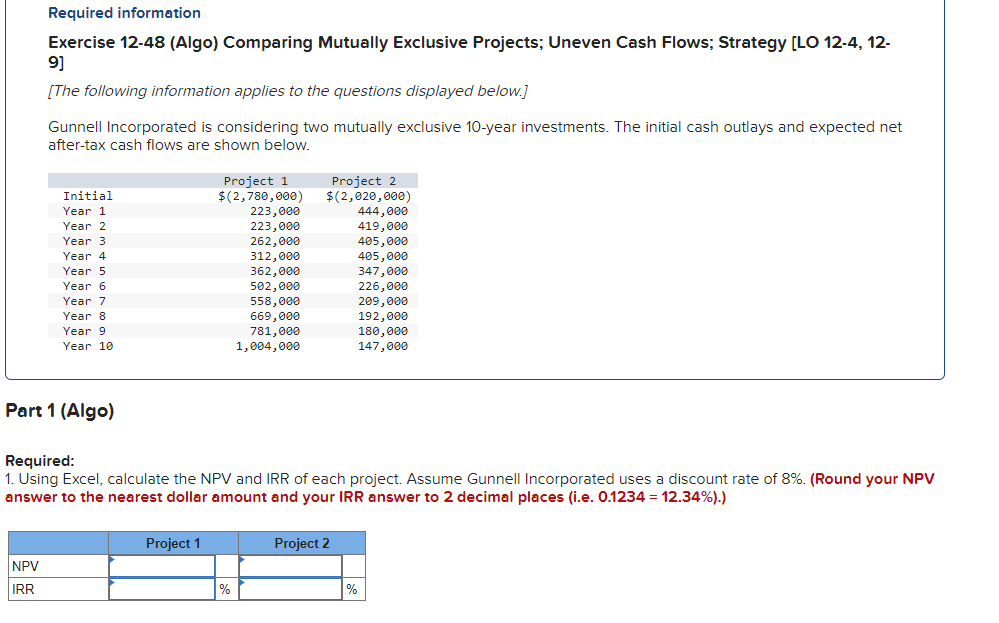Click the percent symbol beside Project 1 IRR
The image size is (999, 623).
224,589
